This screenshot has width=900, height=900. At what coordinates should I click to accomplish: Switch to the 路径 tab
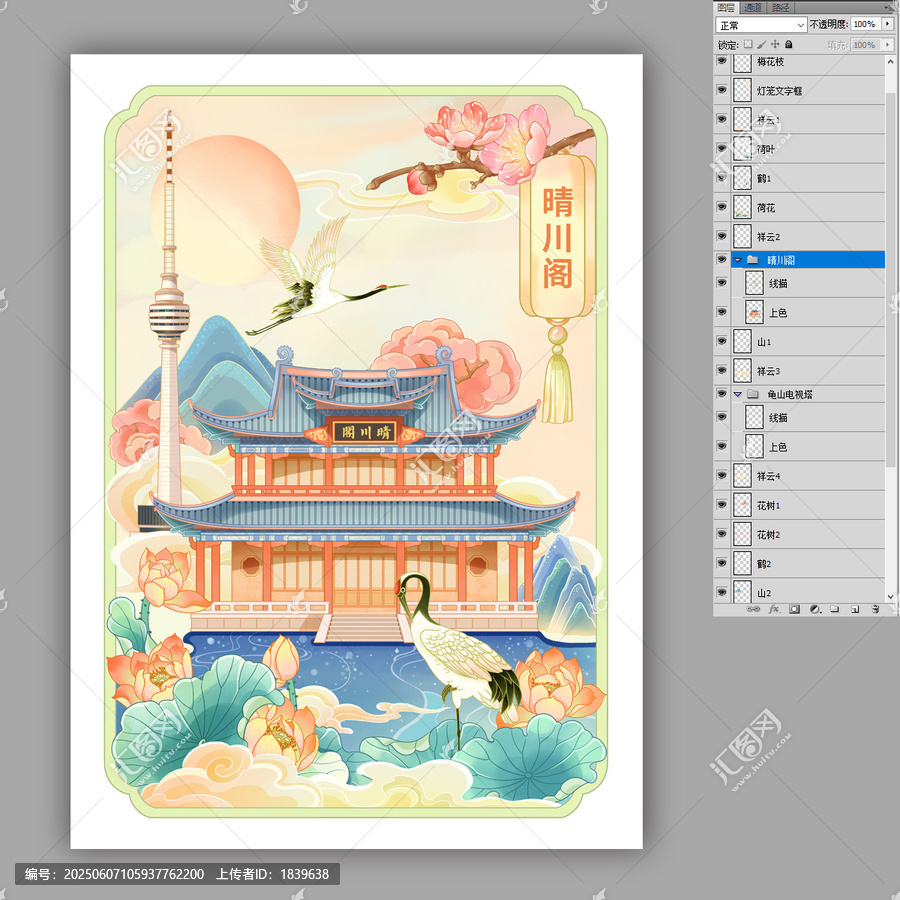[781, 7]
